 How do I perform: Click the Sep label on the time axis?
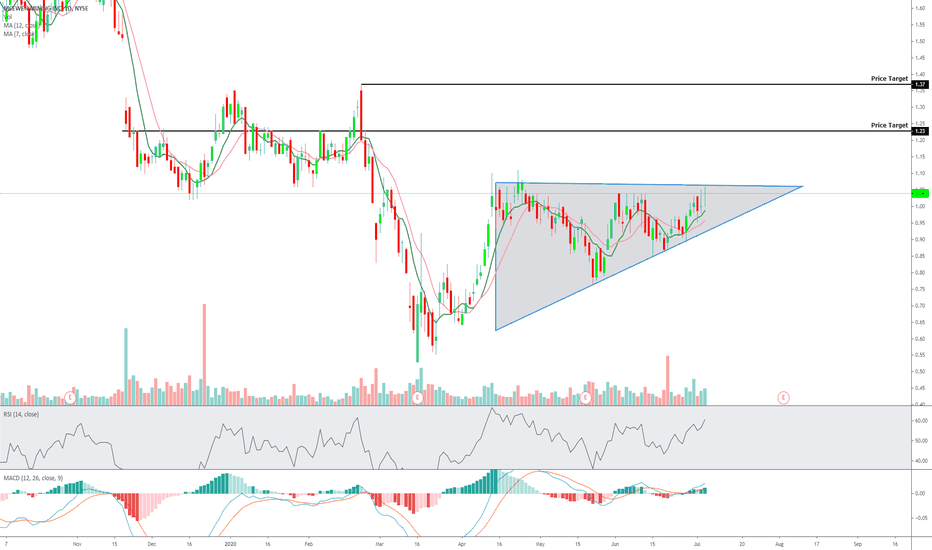pos(858,543)
